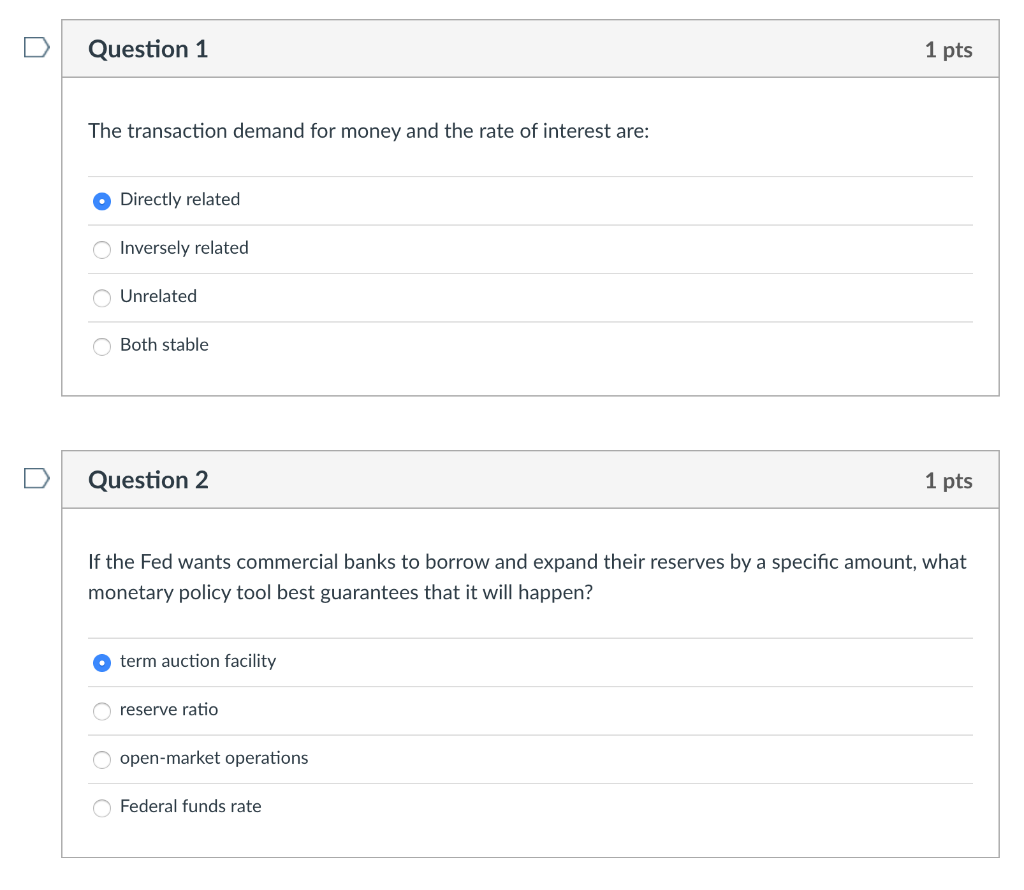Image resolution: width=1024 pixels, height=890 pixels.
Task: Click the 'Directly related' answer text
Action: click(179, 199)
